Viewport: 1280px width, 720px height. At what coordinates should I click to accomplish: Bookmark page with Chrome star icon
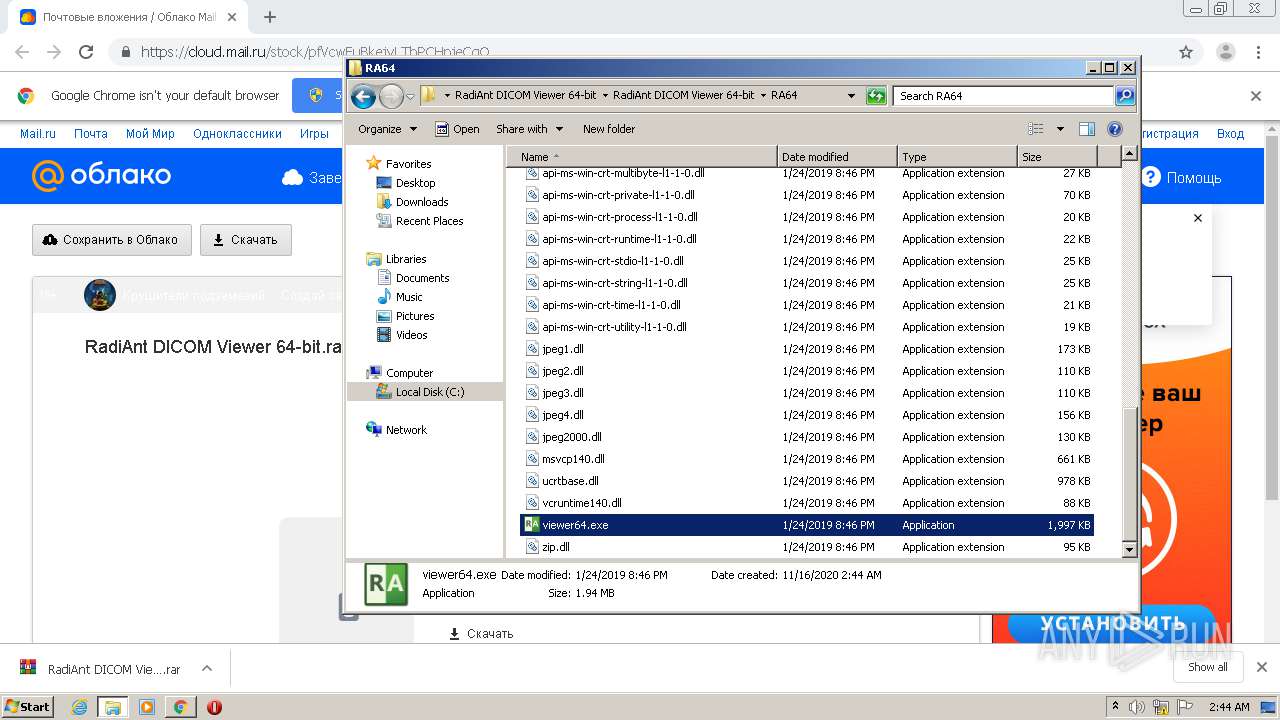(x=1186, y=52)
